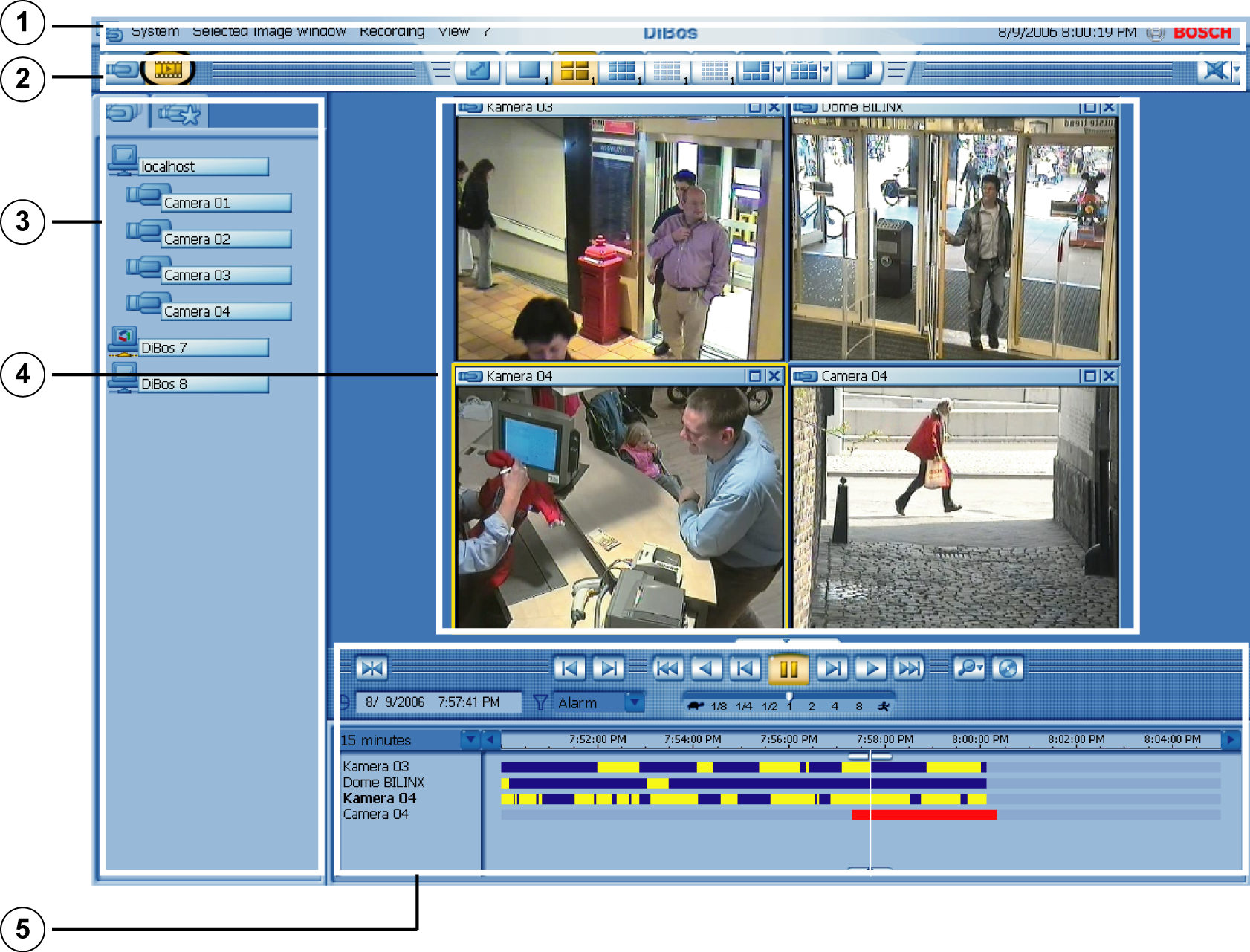Open the favorites view star tab
Viewport: 1250px width, 952px height.
click(x=179, y=114)
